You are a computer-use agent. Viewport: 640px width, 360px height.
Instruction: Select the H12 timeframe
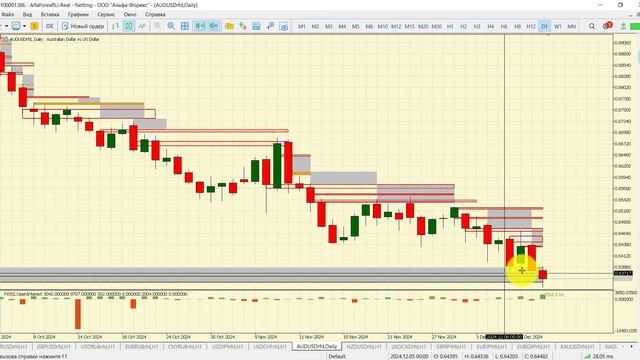pos(531,26)
